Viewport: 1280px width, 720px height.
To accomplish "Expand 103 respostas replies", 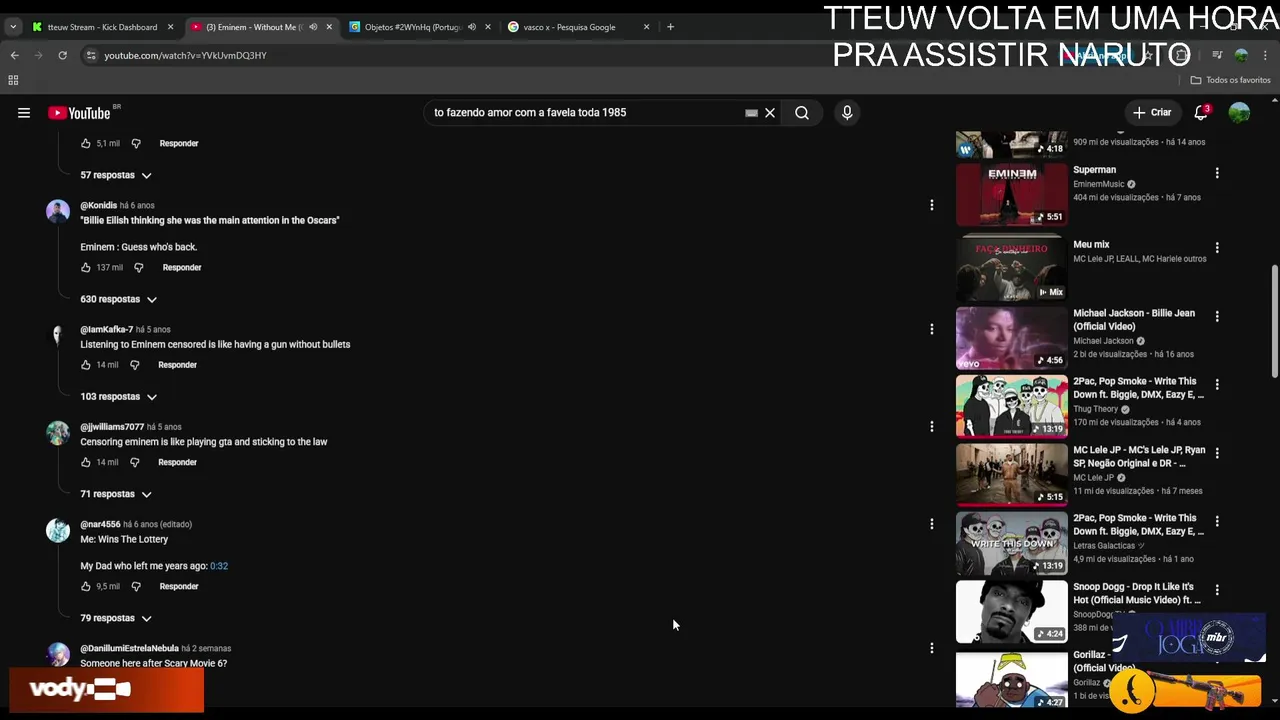I will pyautogui.click(x=119, y=397).
